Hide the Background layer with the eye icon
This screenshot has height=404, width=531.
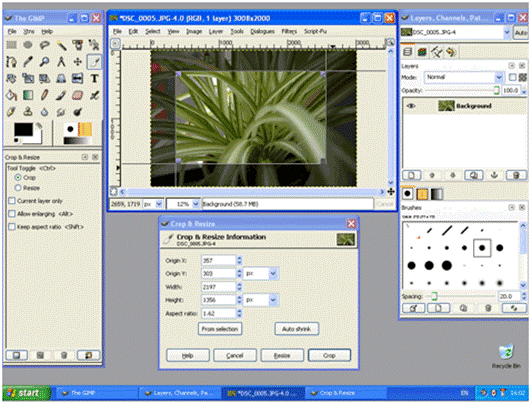coord(411,106)
